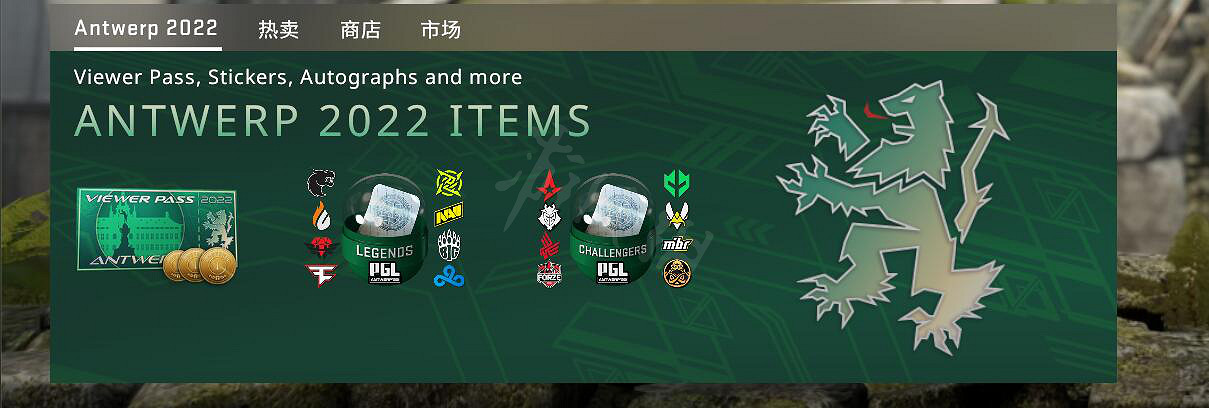Go to the 市场 market tab

441,29
